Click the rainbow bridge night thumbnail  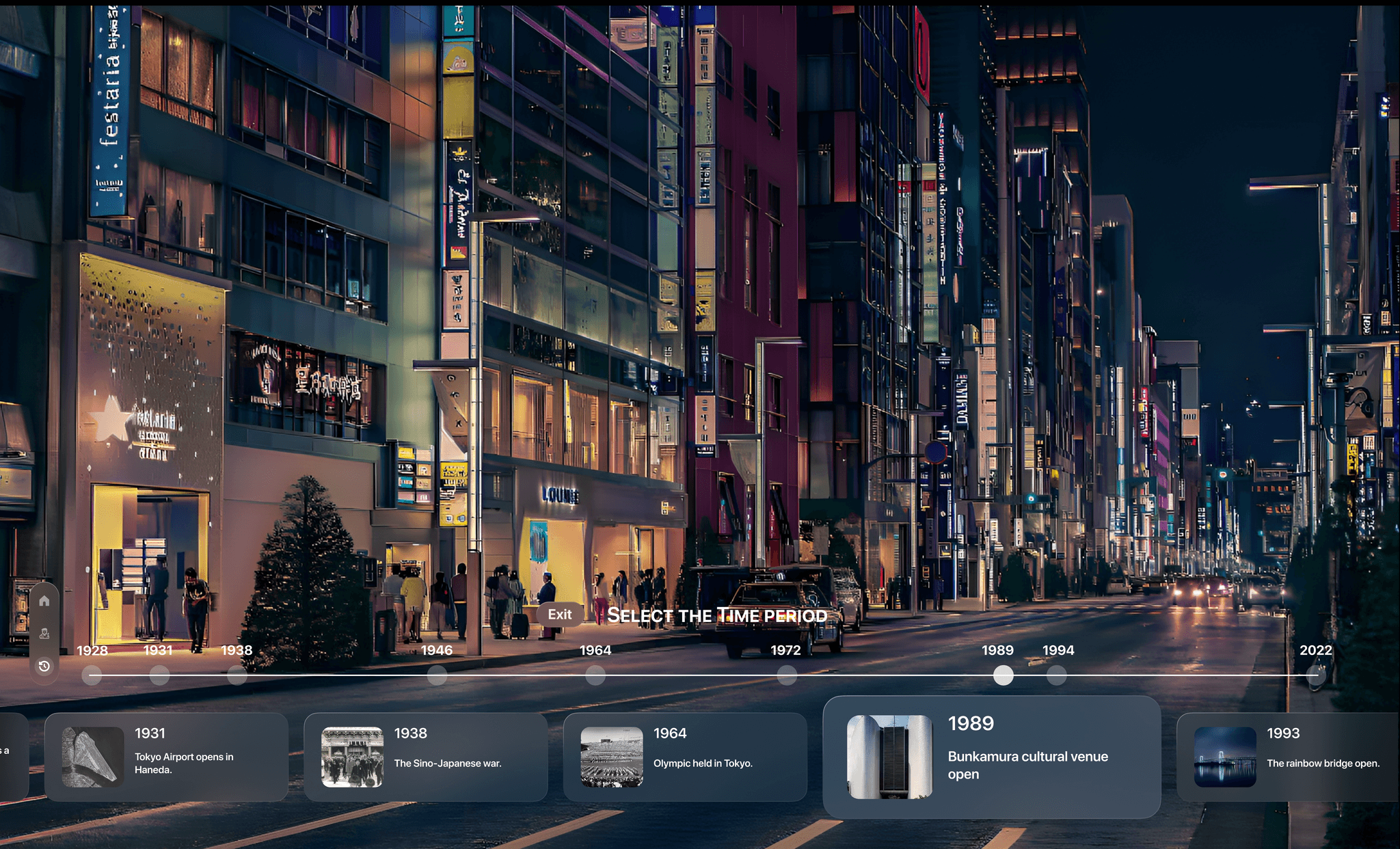[1225, 757]
